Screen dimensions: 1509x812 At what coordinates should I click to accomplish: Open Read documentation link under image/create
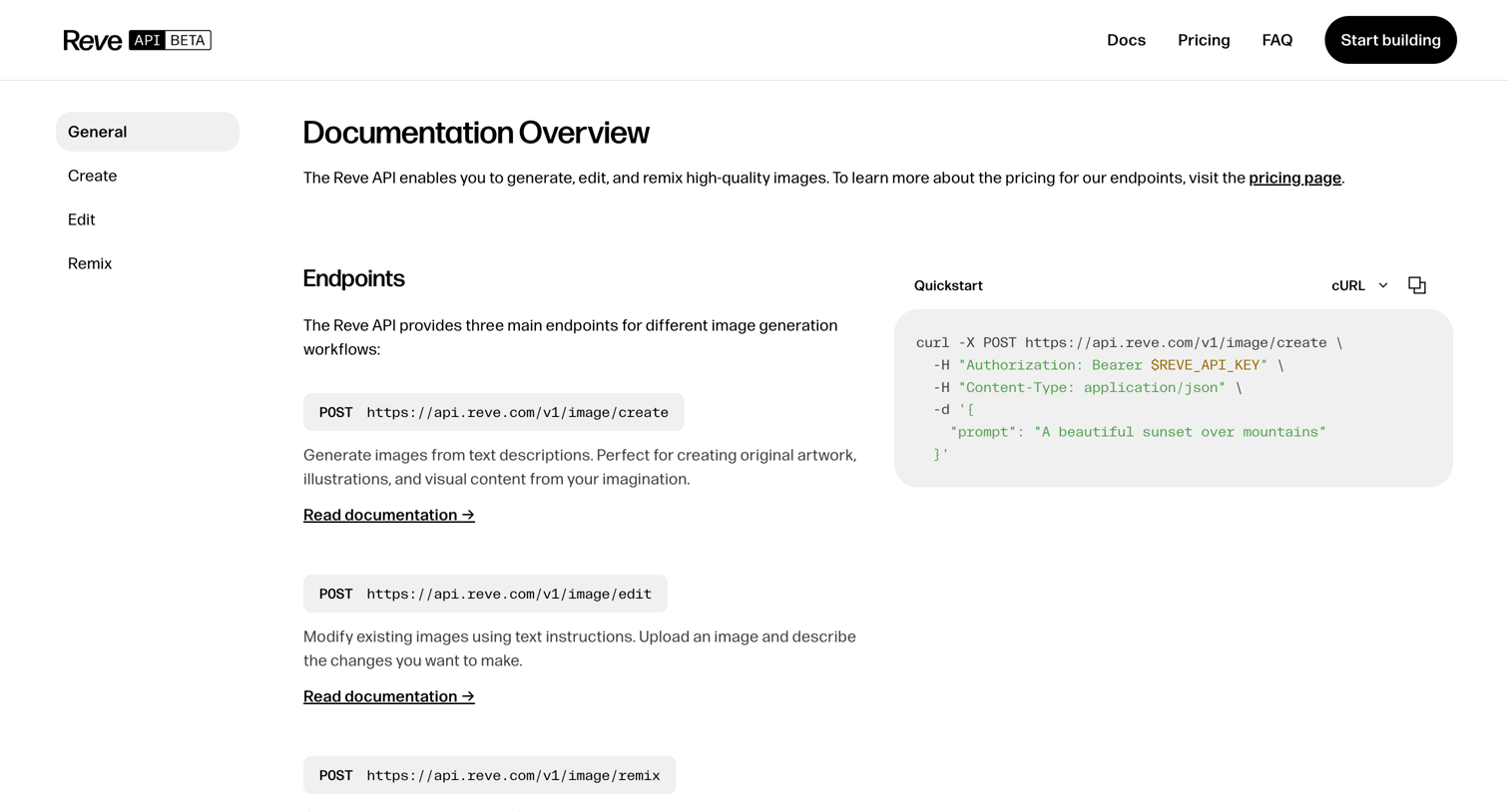[388, 515]
